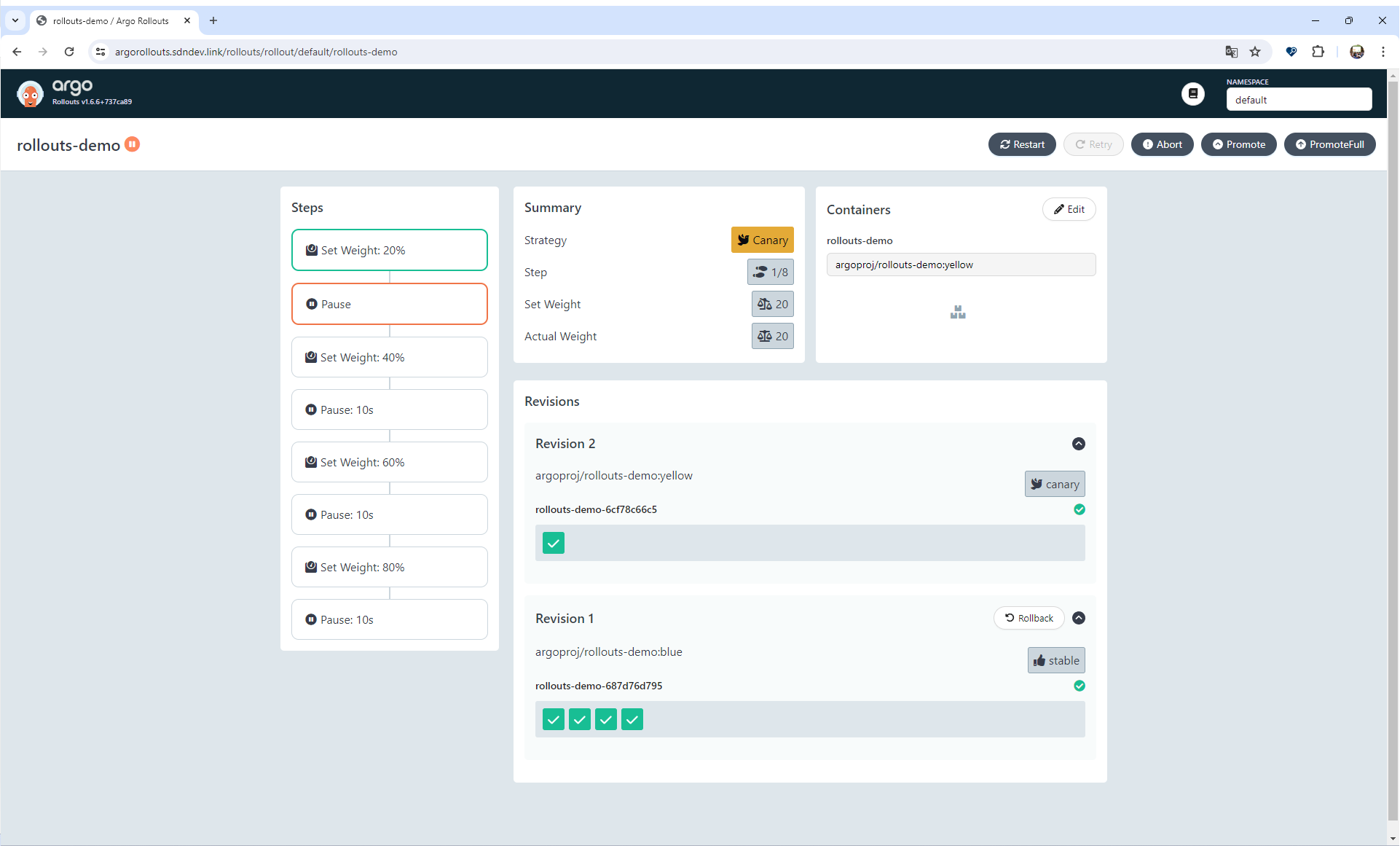Click the Revision 2 pod checkmark square
This screenshot has width=1400, height=846.
554,543
